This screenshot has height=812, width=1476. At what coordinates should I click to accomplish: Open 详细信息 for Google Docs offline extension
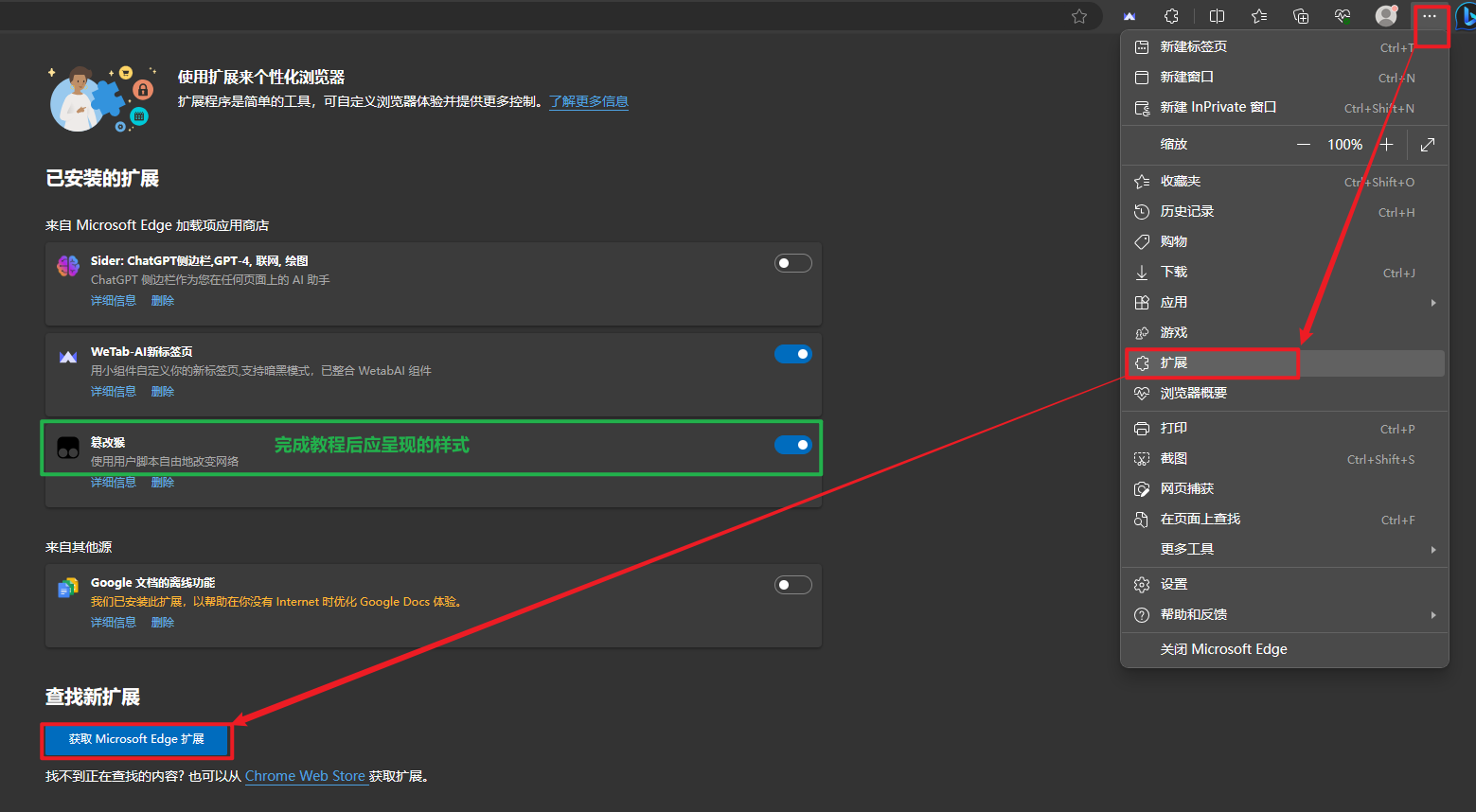(114, 623)
